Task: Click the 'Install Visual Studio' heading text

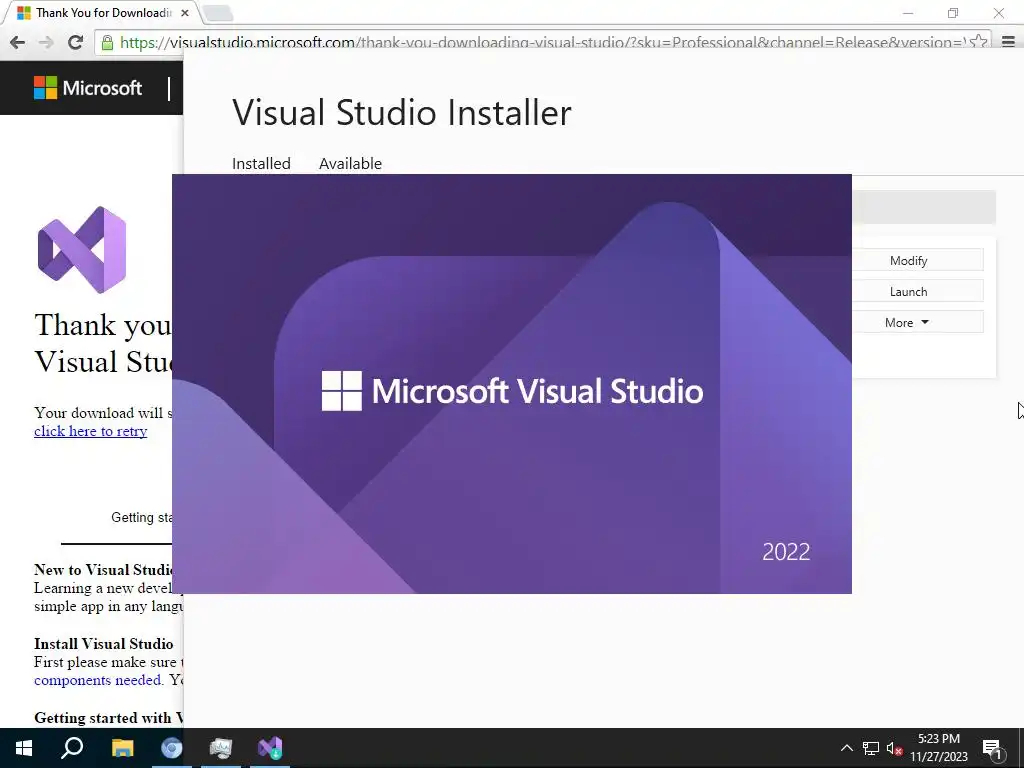Action: tap(104, 643)
